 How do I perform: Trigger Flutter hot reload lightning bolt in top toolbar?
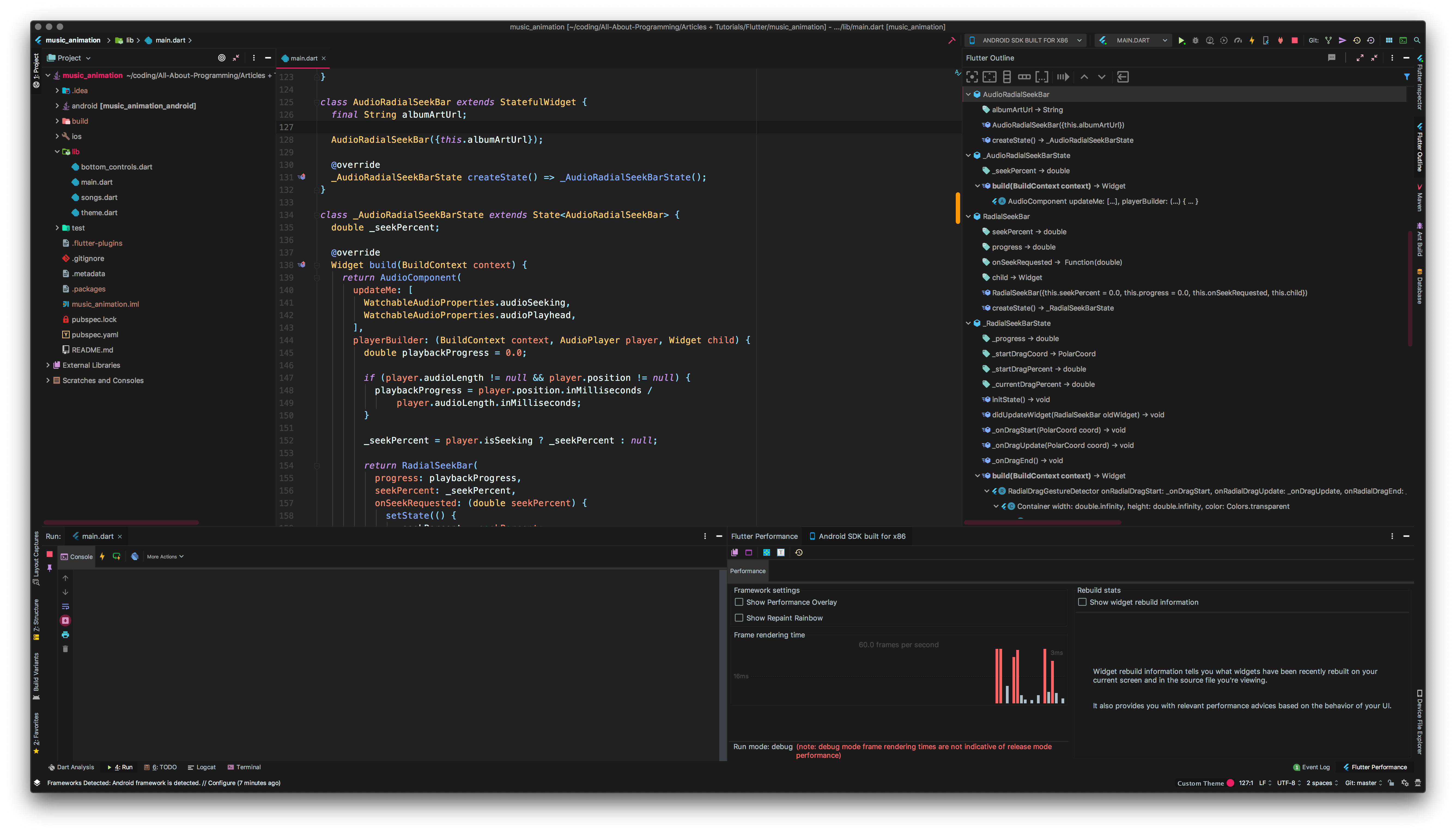(1251, 41)
